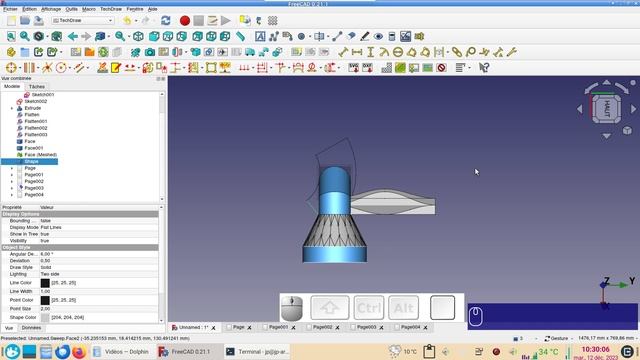
Task: Switch to the Page002 document tab
Action: pyautogui.click(x=322, y=327)
